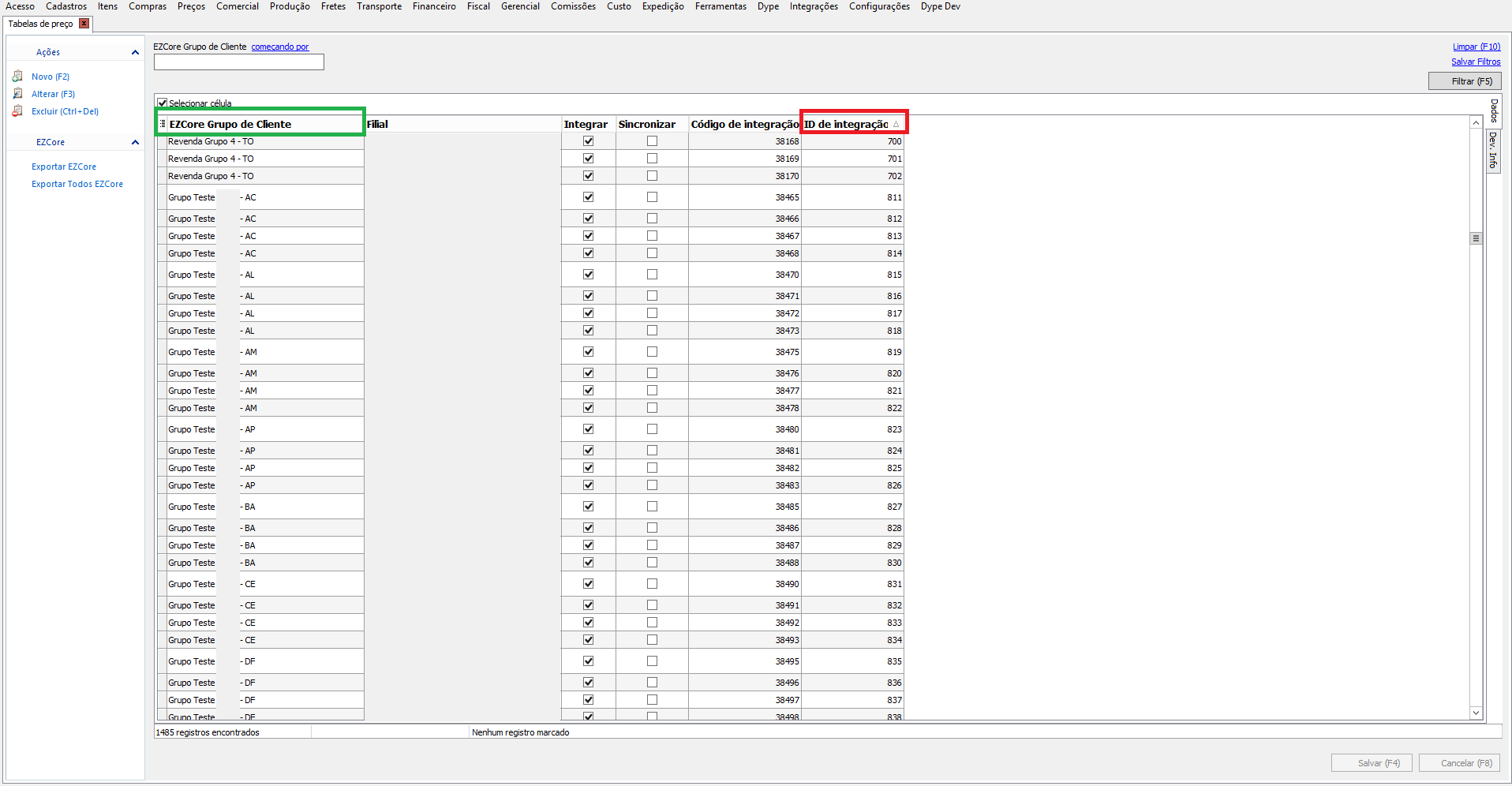Uncheck Integrar for row with ID 835
The height and width of the screenshot is (786, 1512).
click(x=588, y=661)
